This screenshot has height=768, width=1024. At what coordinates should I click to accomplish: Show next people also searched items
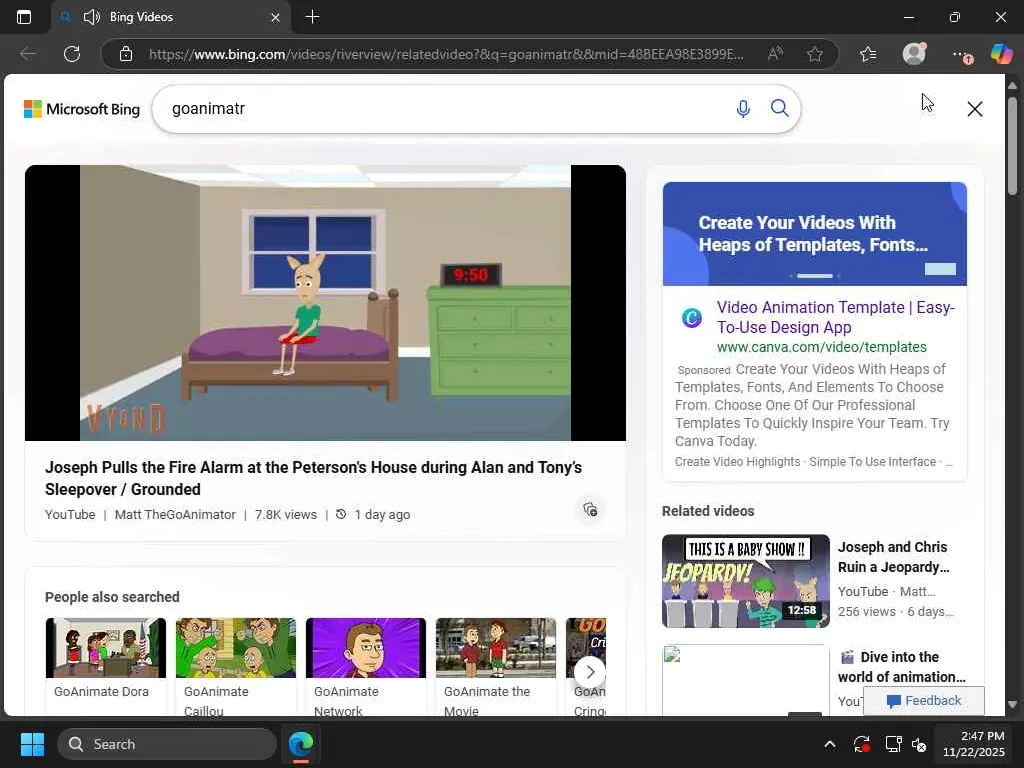tap(590, 671)
